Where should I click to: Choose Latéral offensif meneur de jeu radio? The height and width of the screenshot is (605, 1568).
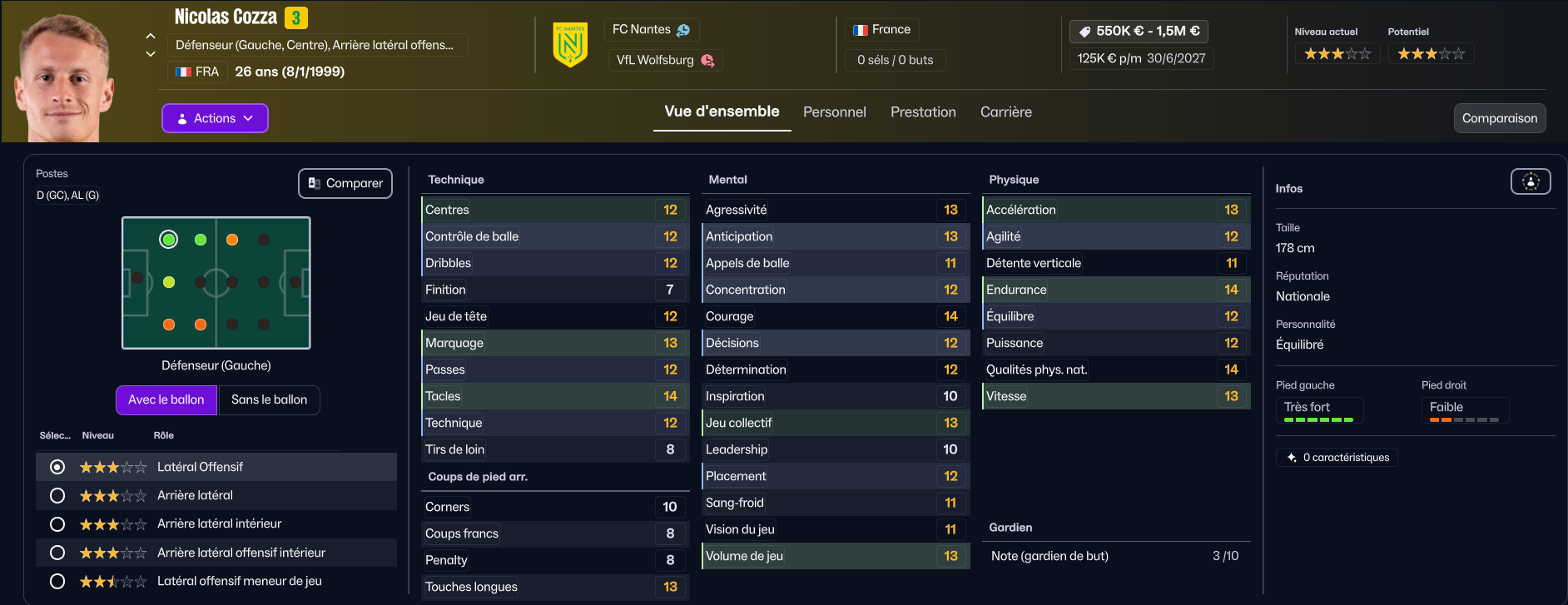pyautogui.click(x=57, y=582)
